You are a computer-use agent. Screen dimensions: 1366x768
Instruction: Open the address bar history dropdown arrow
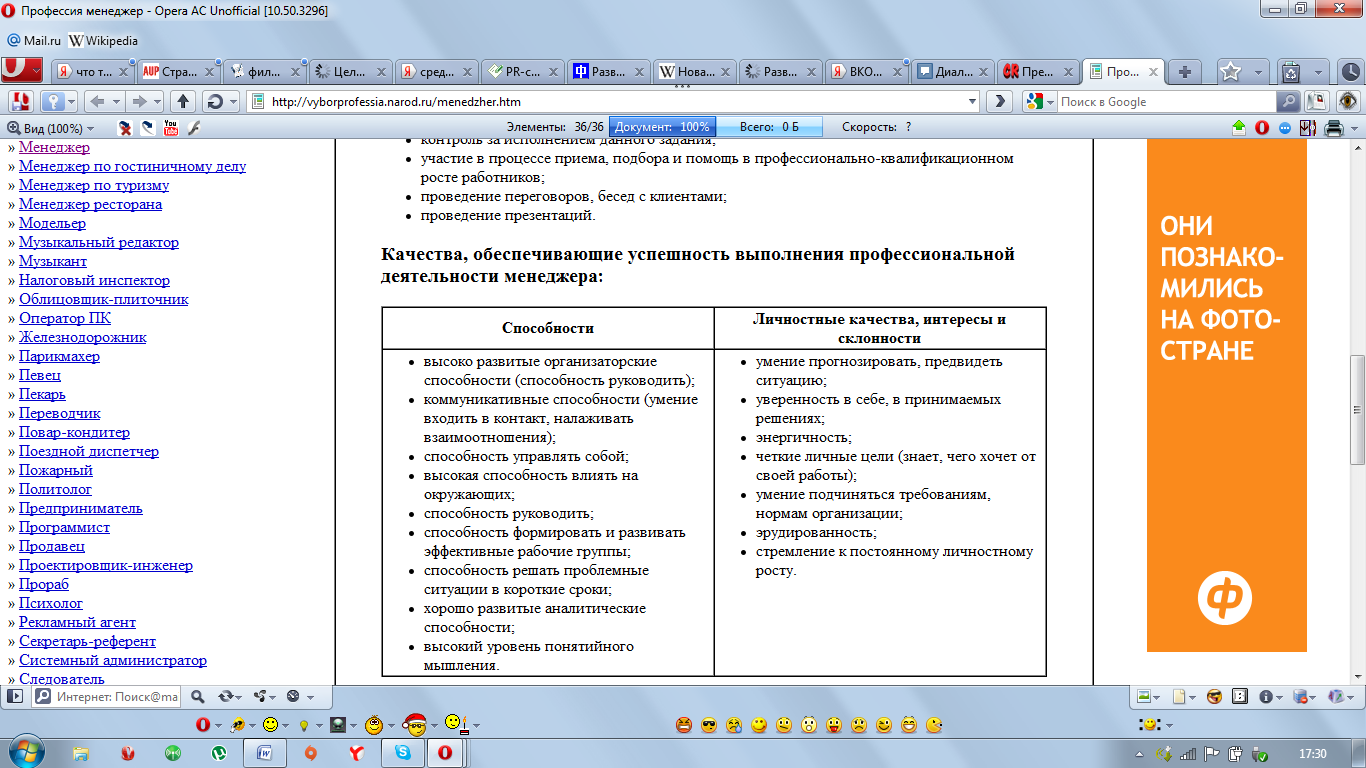pos(973,101)
